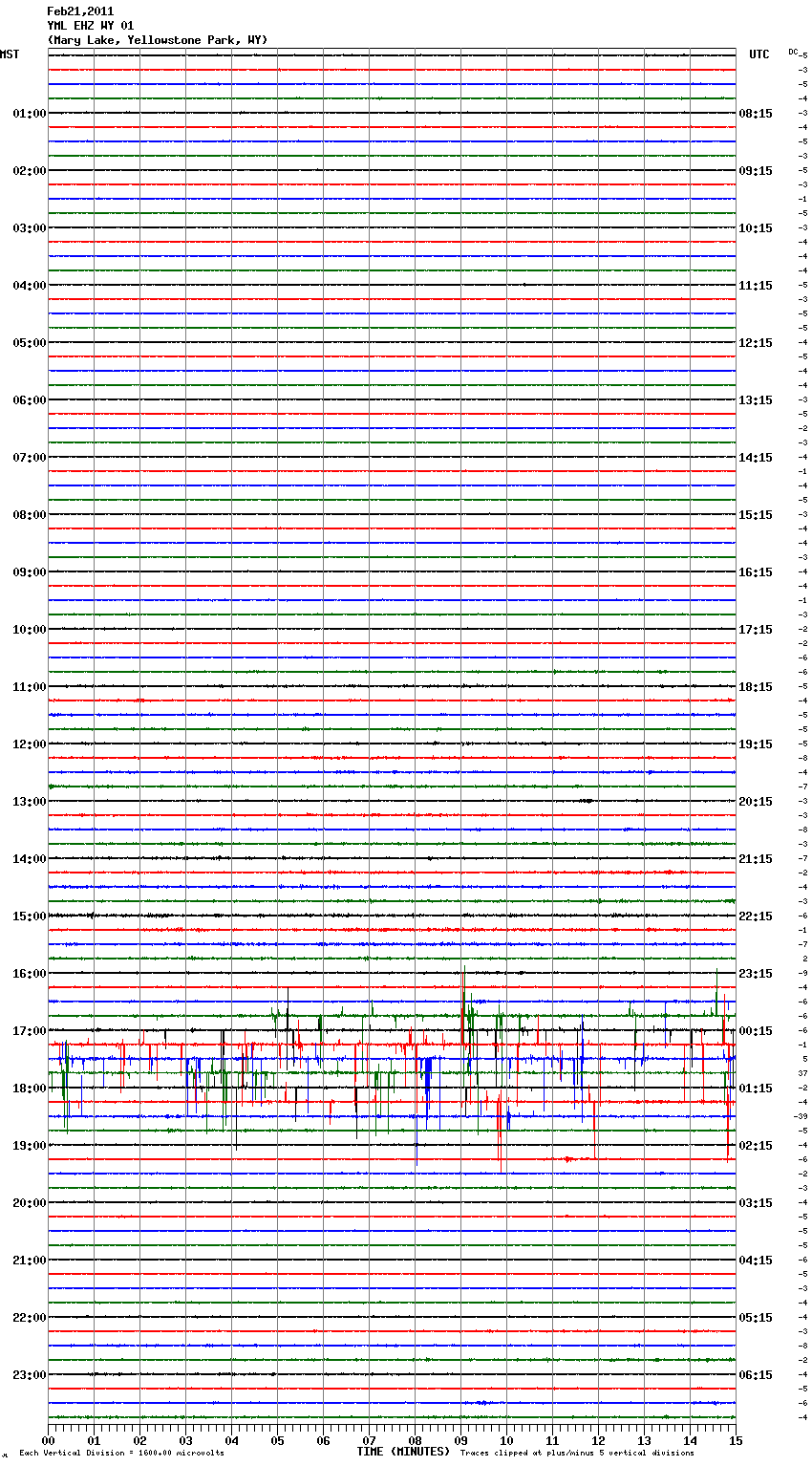Image resolution: width=812 pixels, height=1466 pixels.
Task: Click the 03 minute axis label
Action: click(x=185, y=1440)
